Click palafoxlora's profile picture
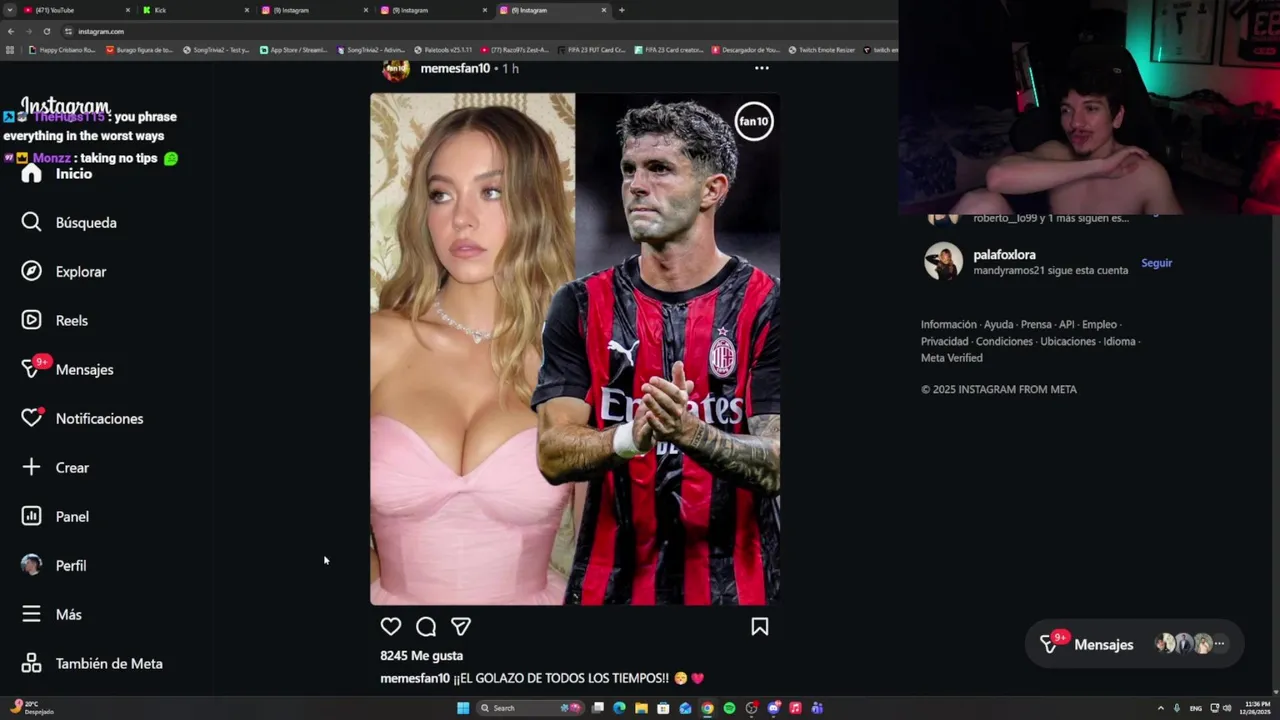The image size is (1280, 720). 943,261
